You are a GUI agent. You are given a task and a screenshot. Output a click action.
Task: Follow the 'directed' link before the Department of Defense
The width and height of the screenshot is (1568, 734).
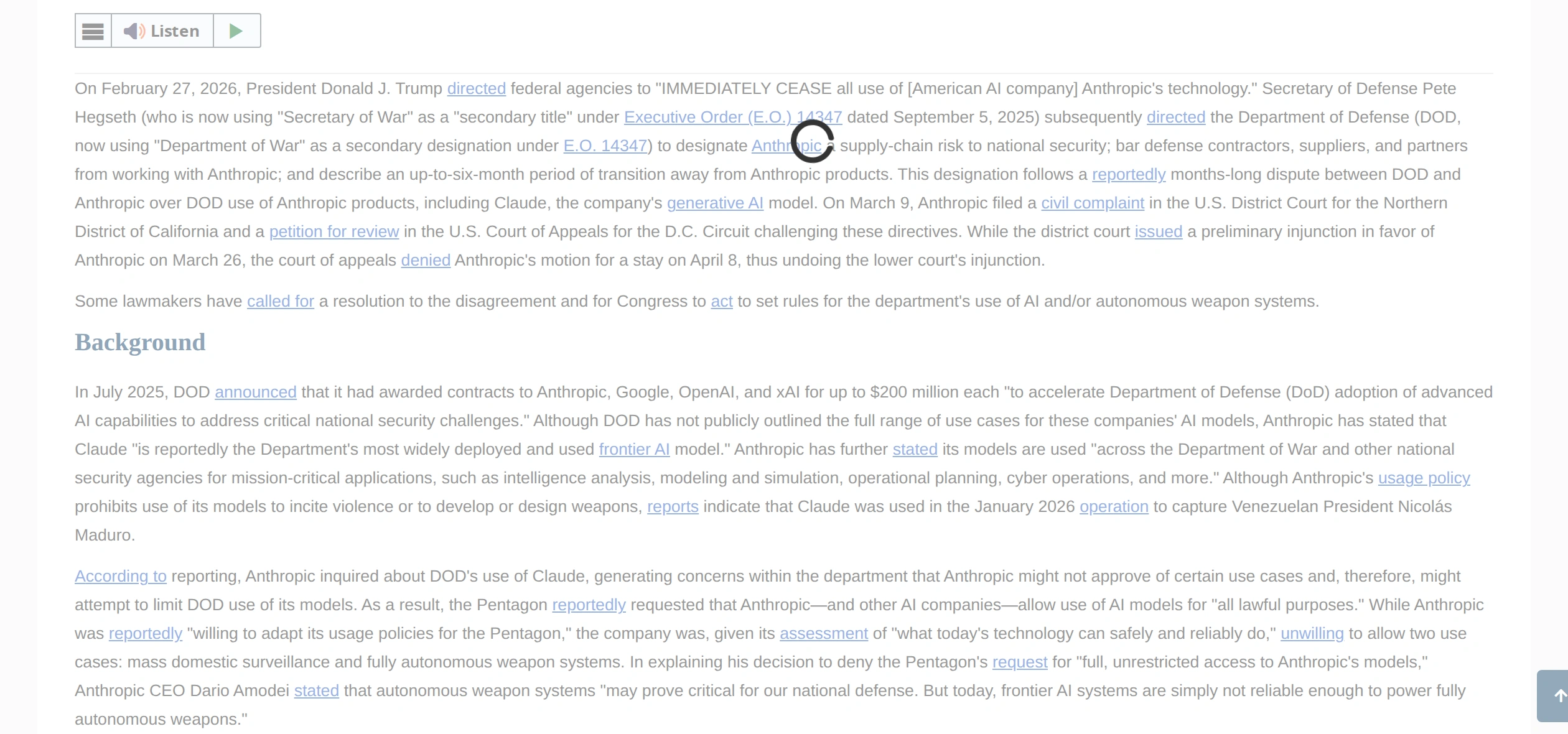coord(1176,117)
